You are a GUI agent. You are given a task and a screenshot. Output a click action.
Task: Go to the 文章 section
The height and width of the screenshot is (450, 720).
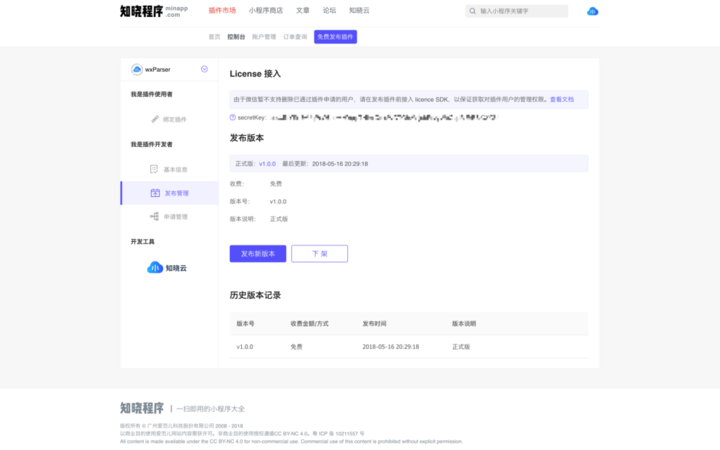[303, 11]
